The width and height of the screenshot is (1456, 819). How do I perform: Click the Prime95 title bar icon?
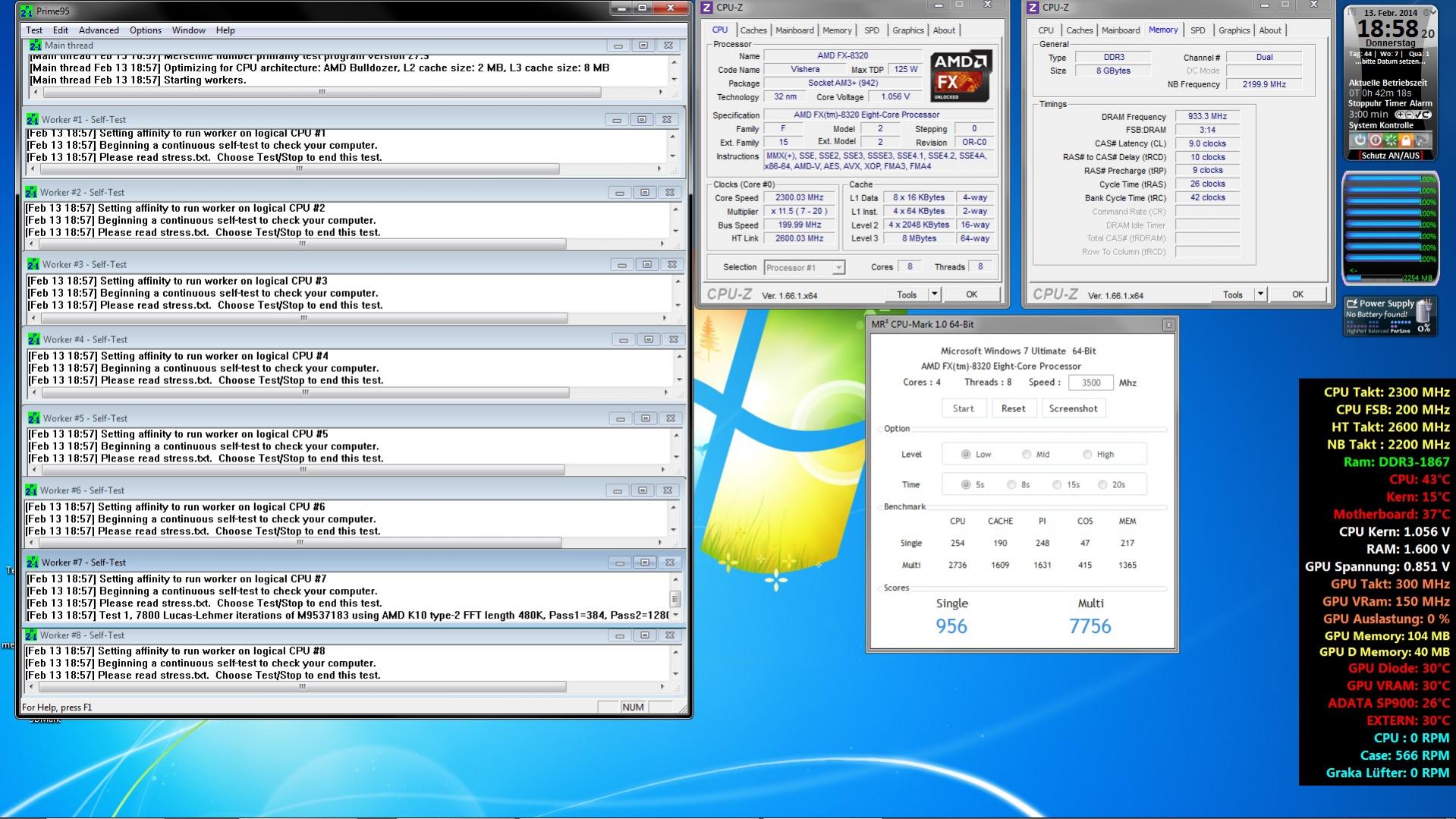(27, 11)
